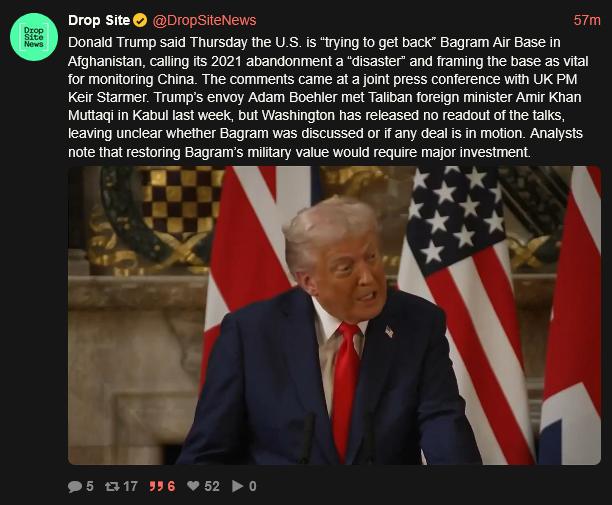Click the play count 0
This screenshot has width=612, height=505.
point(253,486)
